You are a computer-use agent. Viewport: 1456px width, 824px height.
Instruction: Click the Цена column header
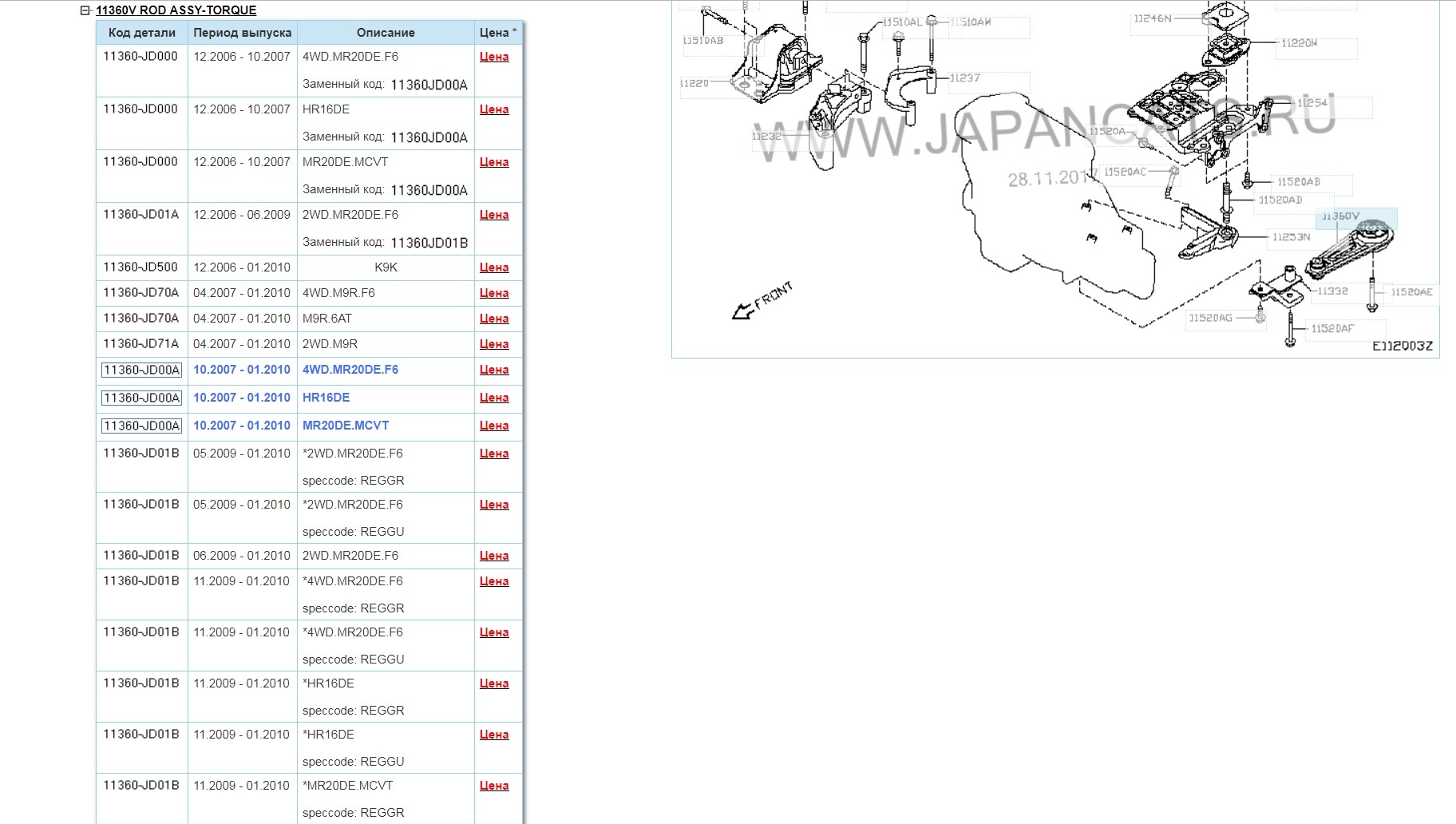(498, 33)
